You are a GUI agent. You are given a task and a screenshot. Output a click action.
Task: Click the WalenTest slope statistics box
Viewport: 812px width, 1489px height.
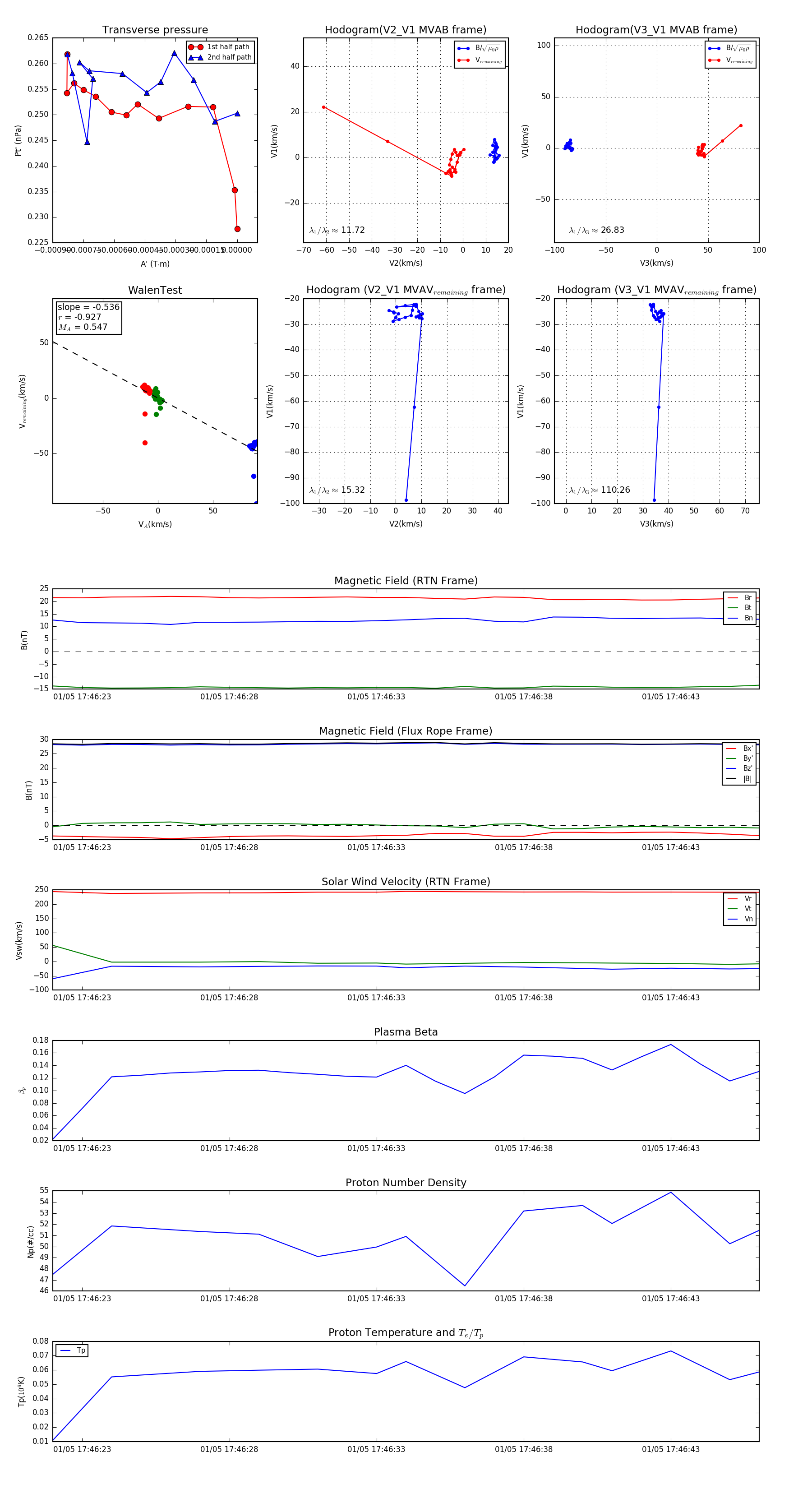tap(88, 317)
